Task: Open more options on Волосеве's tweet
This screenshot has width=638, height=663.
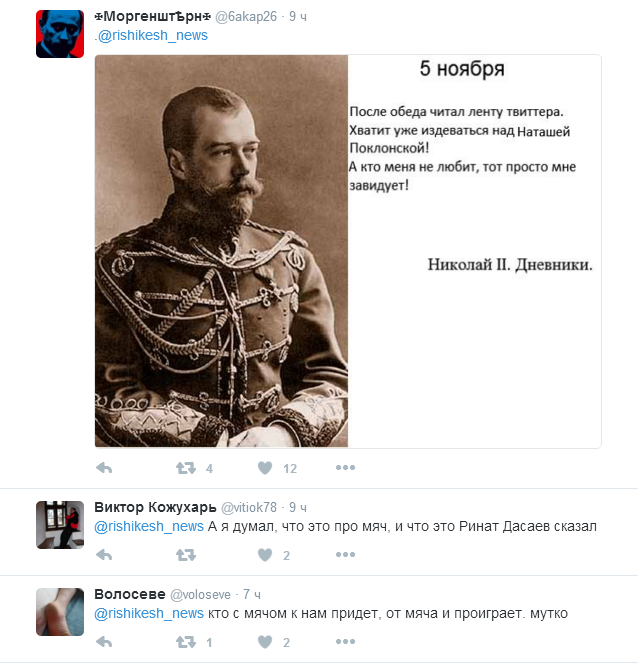Action: coord(345,642)
